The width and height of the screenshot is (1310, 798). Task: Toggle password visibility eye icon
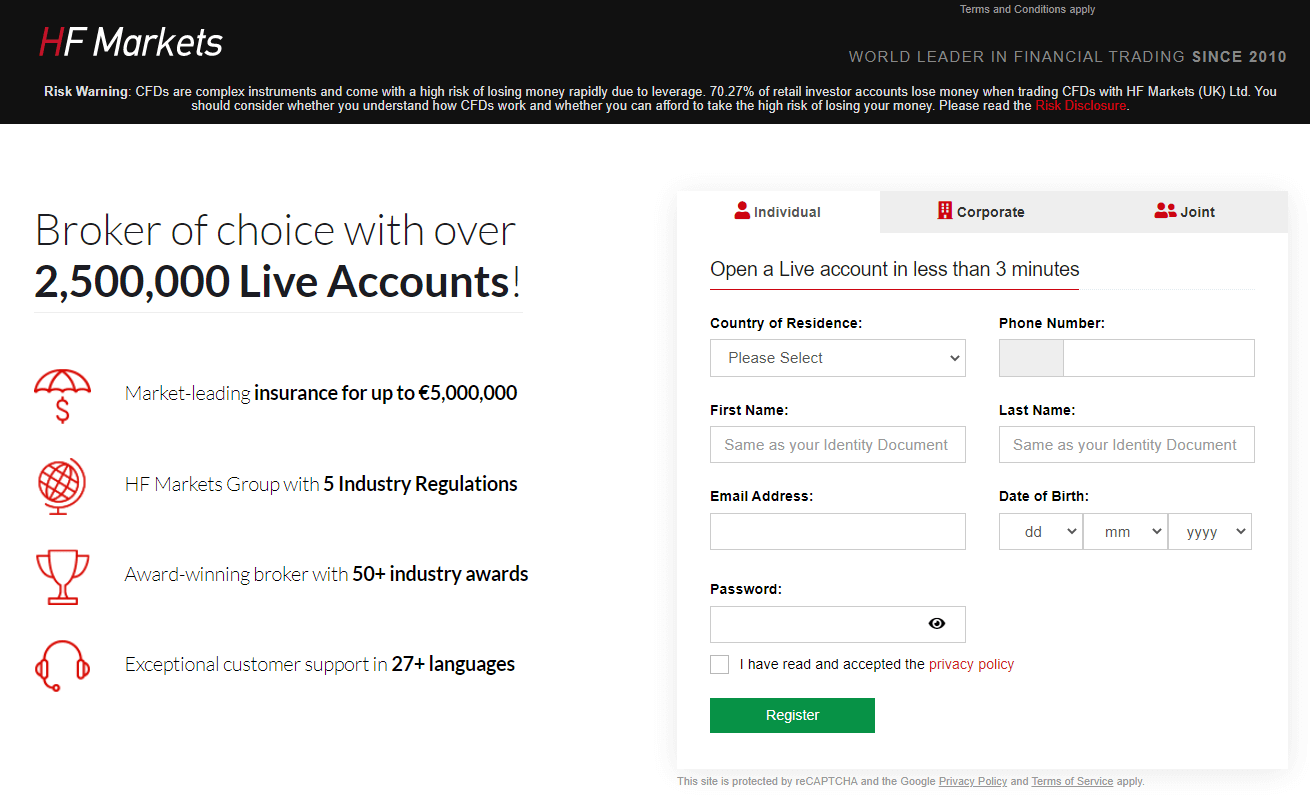tap(936, 623)
